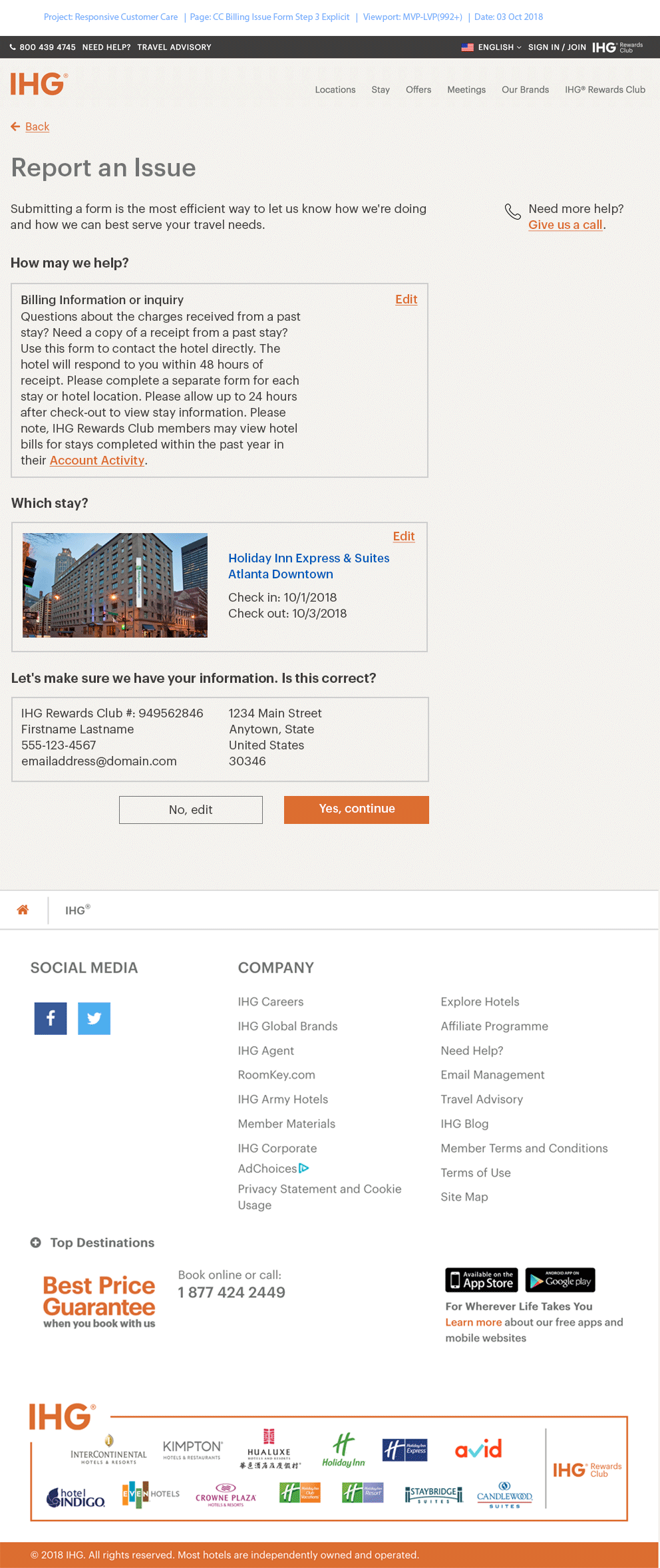The height and width of the screenshot is (1568, 660).
Task: Click the Kimpton brand logo
Action: (x=192, y=1450)
